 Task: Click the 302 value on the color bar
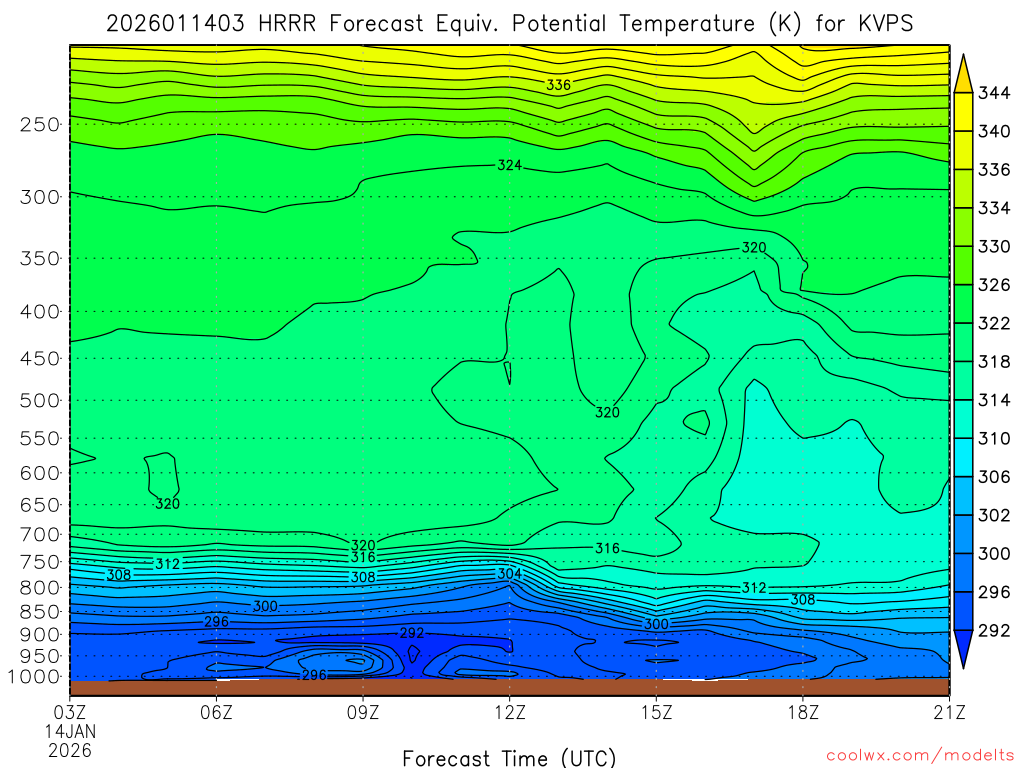[994, 515]
